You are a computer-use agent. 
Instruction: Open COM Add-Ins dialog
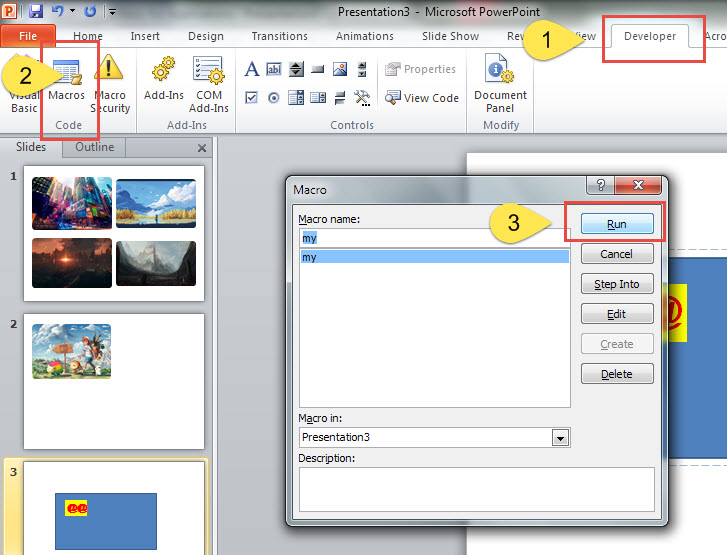coord(209,84)
